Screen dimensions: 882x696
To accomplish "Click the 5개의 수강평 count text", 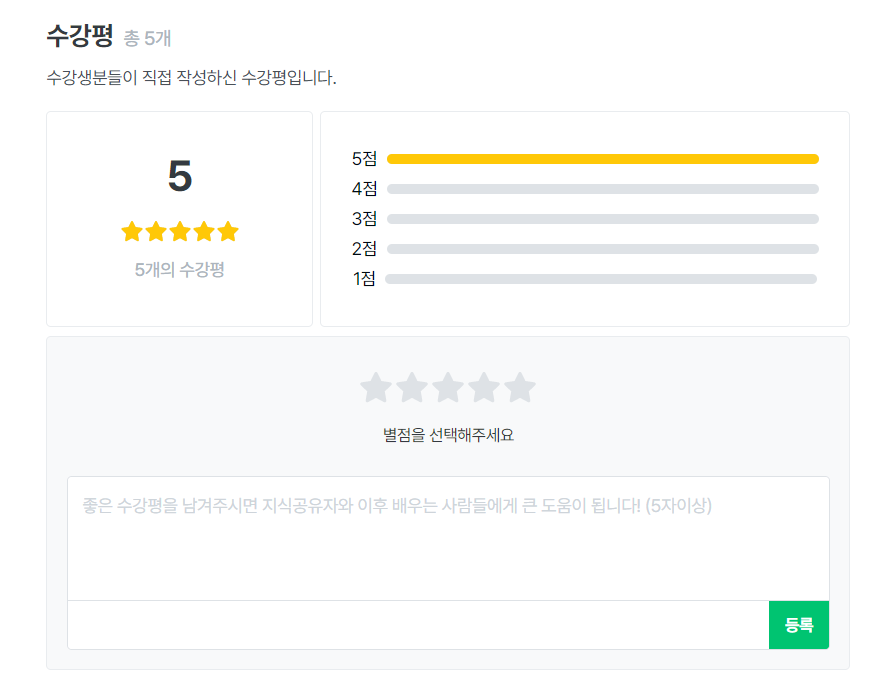I will pos(180,269).
